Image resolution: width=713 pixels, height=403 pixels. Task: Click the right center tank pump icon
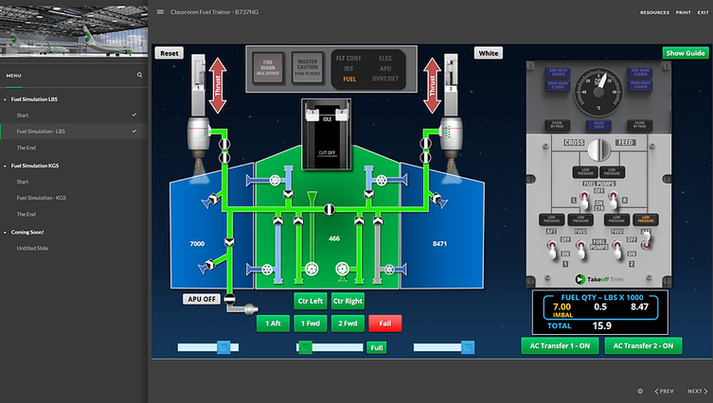(x=342, y=269)
